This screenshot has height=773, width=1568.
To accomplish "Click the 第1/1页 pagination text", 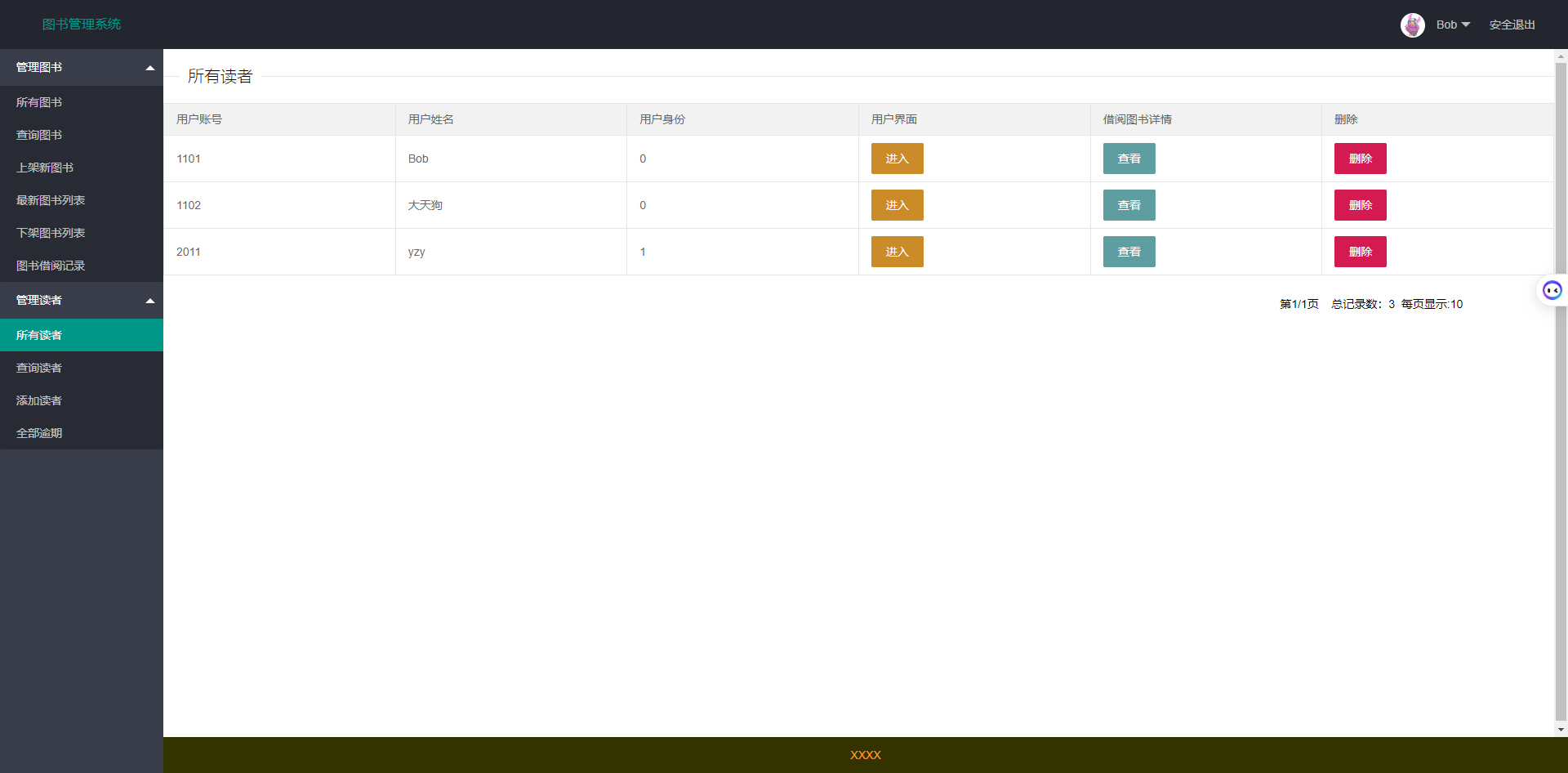I will coord(1298,304).
